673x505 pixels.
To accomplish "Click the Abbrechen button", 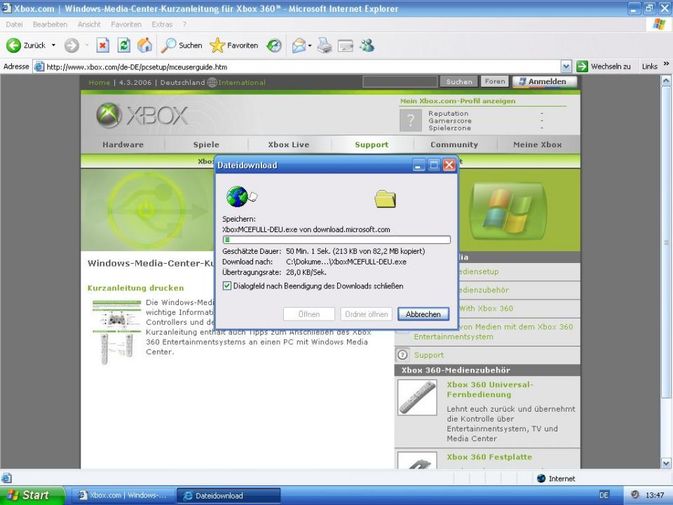I will point(423,314).
